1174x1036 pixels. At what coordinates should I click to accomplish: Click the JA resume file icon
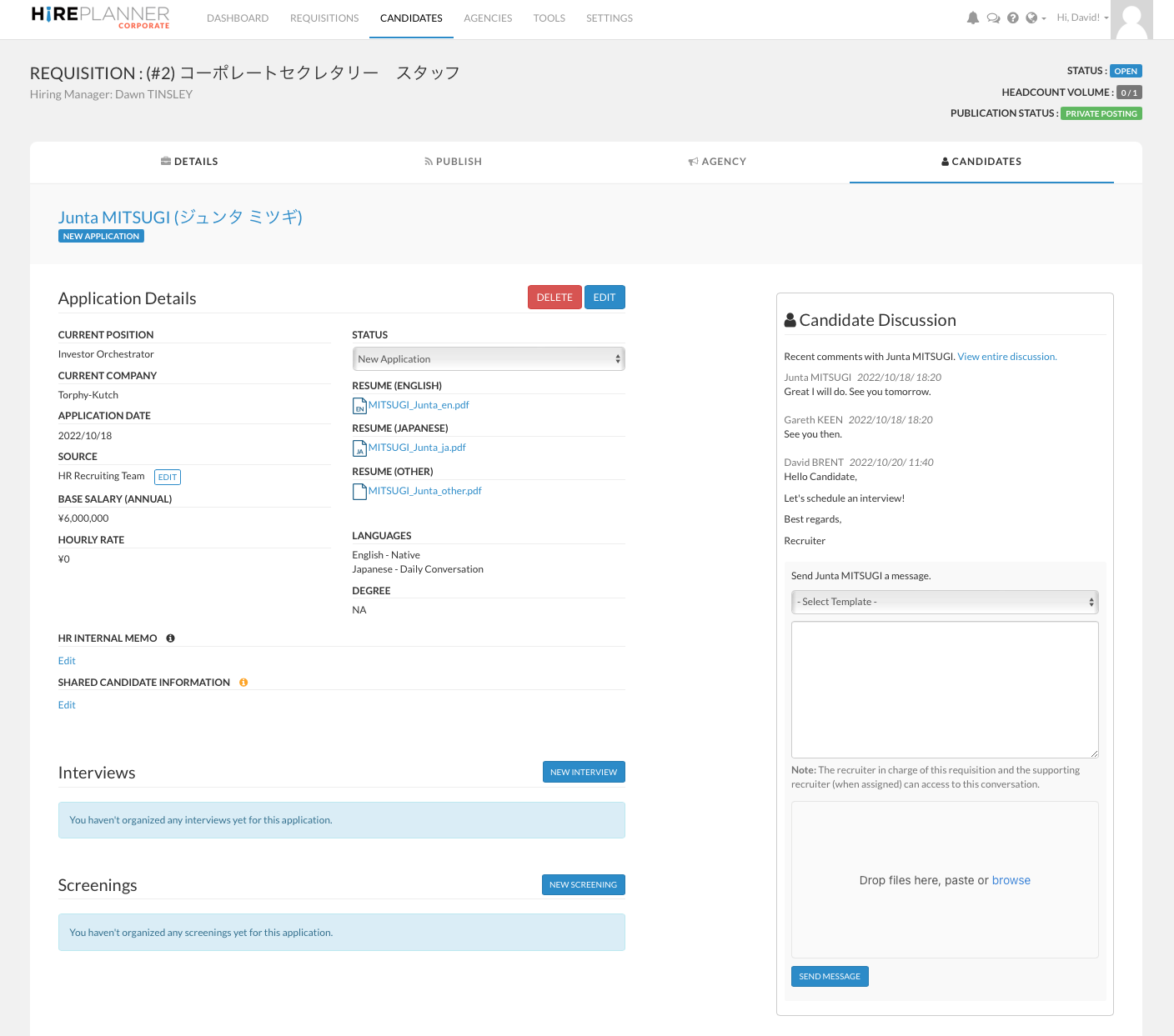coord(359,448)
